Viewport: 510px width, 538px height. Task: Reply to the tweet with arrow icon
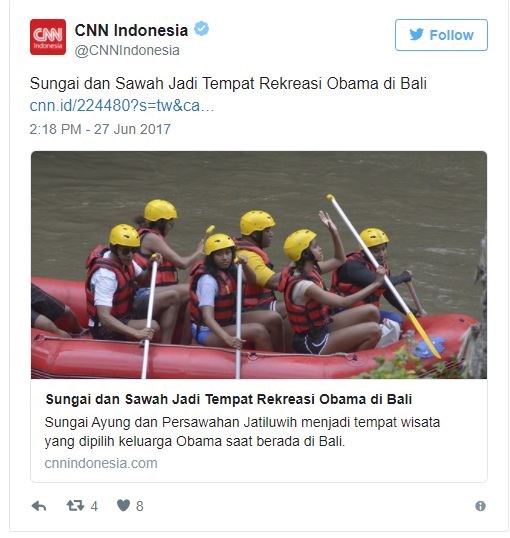[39, 506]
